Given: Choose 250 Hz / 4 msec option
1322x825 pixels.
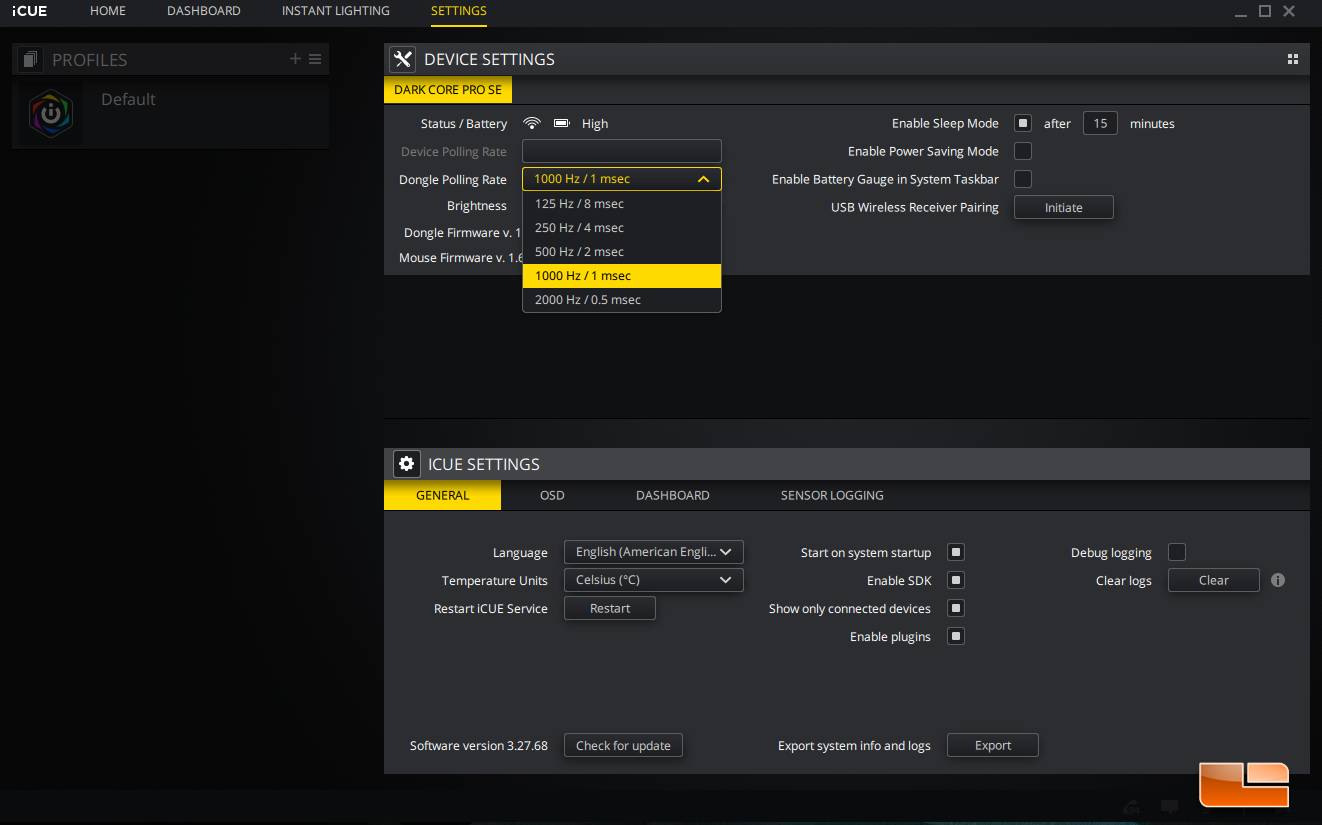Looking at the screenshot, I should 622,227.
